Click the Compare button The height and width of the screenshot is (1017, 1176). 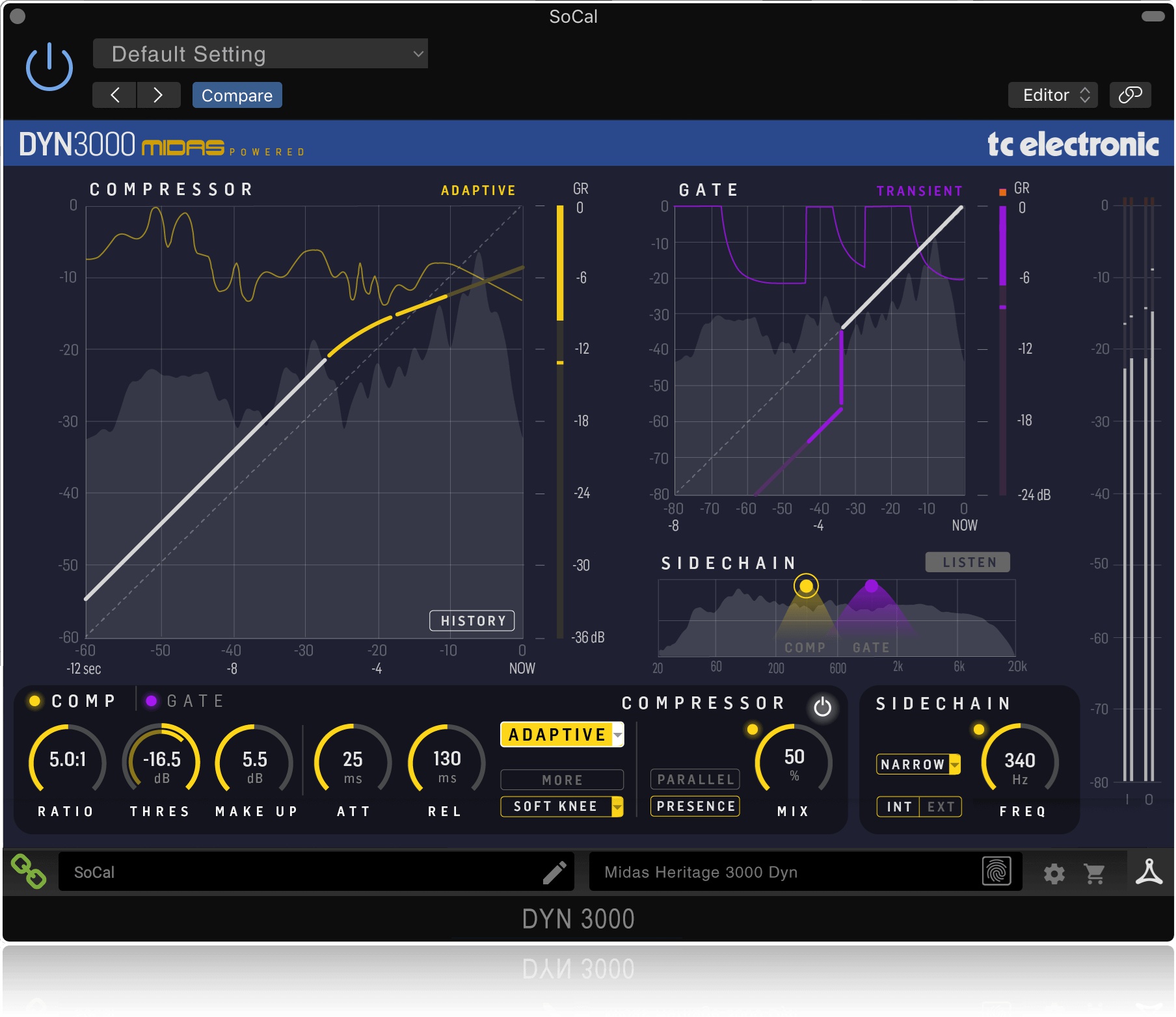pyautogui.click(x=237, y=95)
